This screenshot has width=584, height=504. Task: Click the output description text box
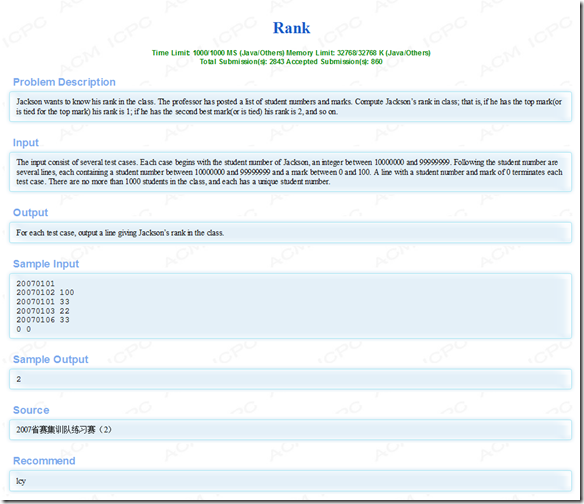click(291, 233)
